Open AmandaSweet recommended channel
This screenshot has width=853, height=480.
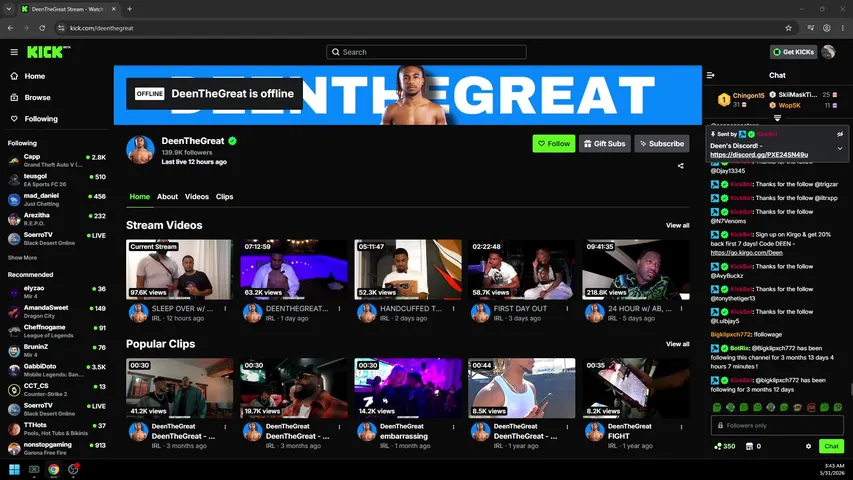pos(57,311)
